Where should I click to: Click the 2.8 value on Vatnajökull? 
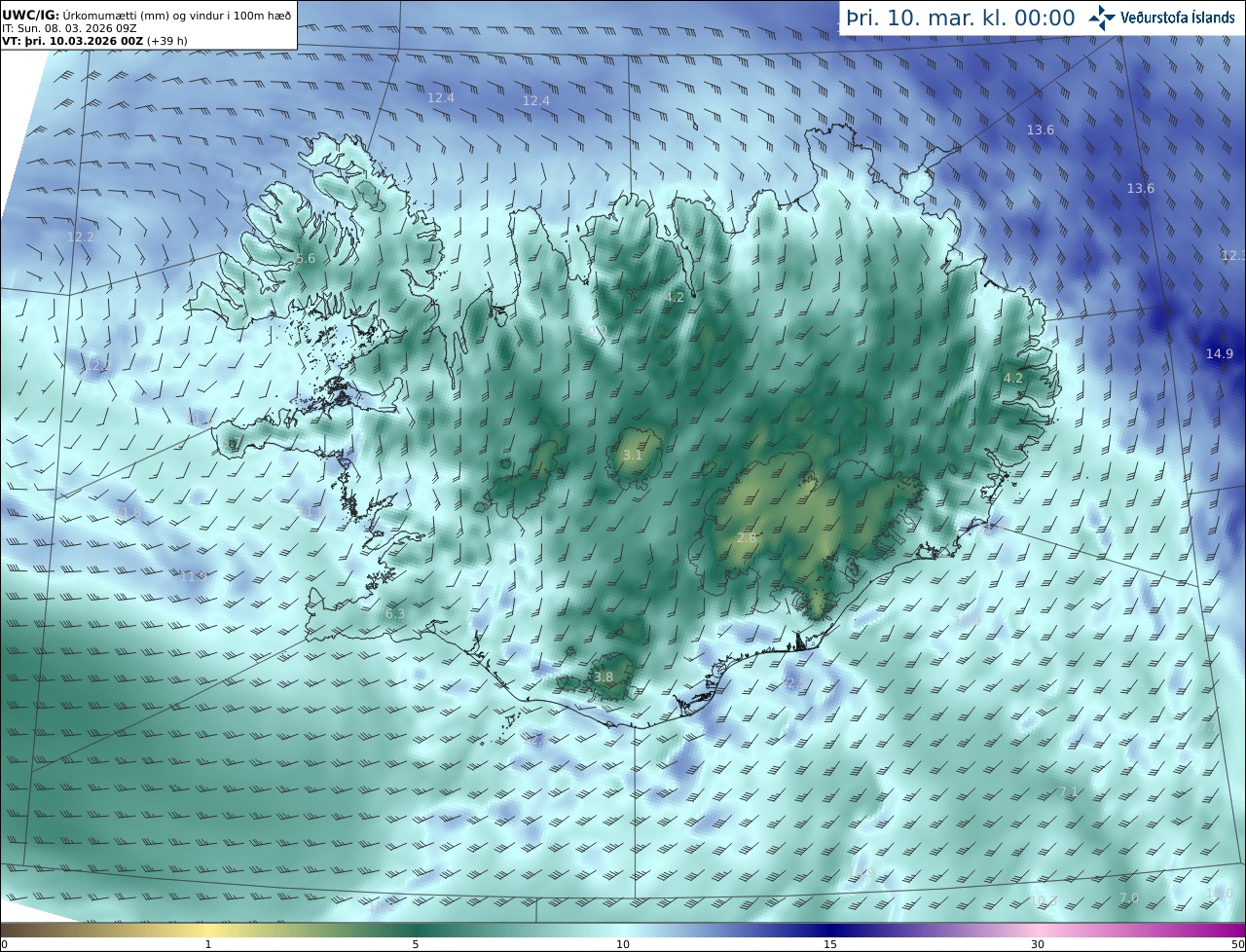(x=747, y=538)
